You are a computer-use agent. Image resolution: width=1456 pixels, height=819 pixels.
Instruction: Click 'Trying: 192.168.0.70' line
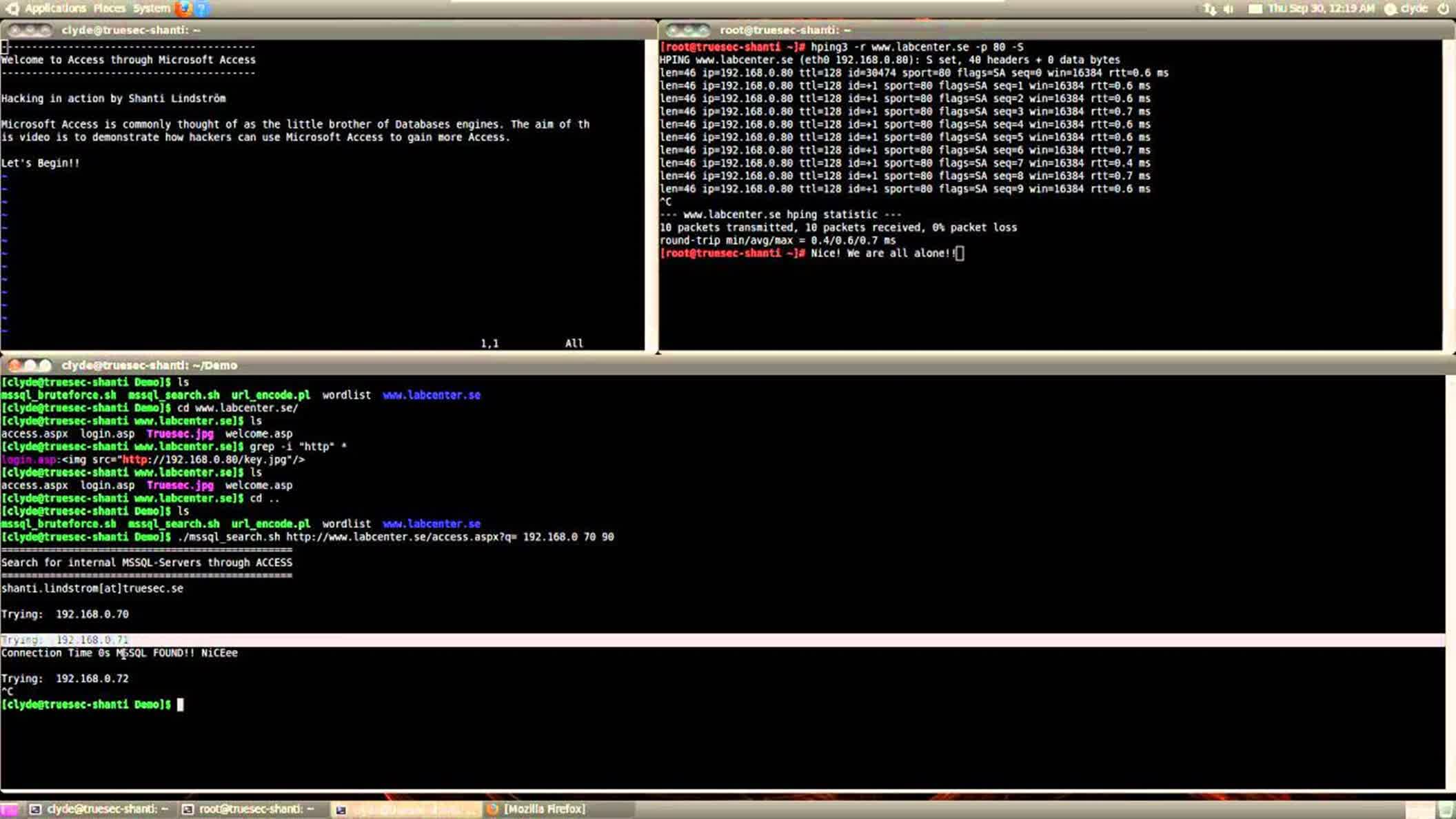point(65,614)
